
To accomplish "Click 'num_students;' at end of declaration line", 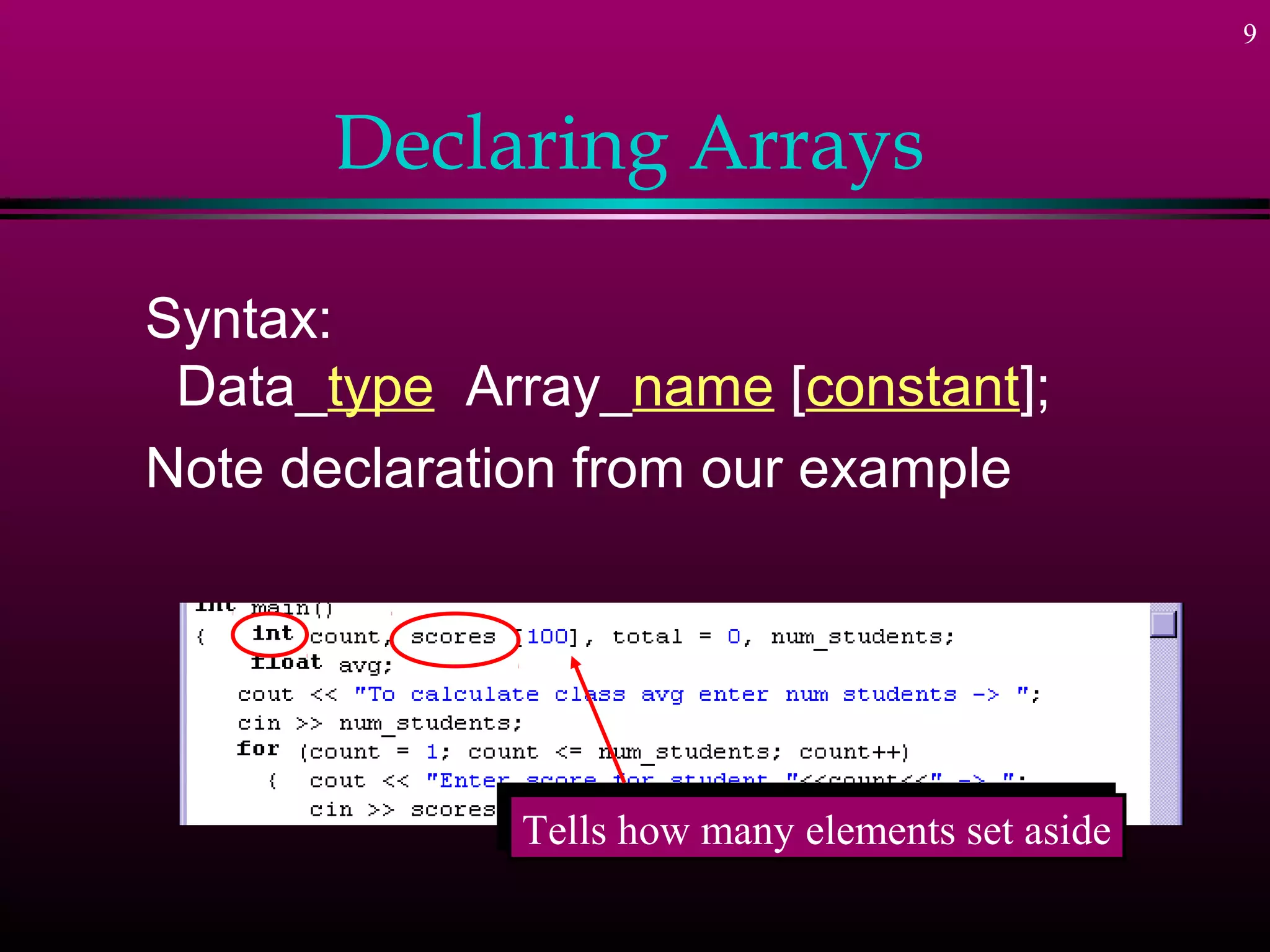I will pos(863,638).
